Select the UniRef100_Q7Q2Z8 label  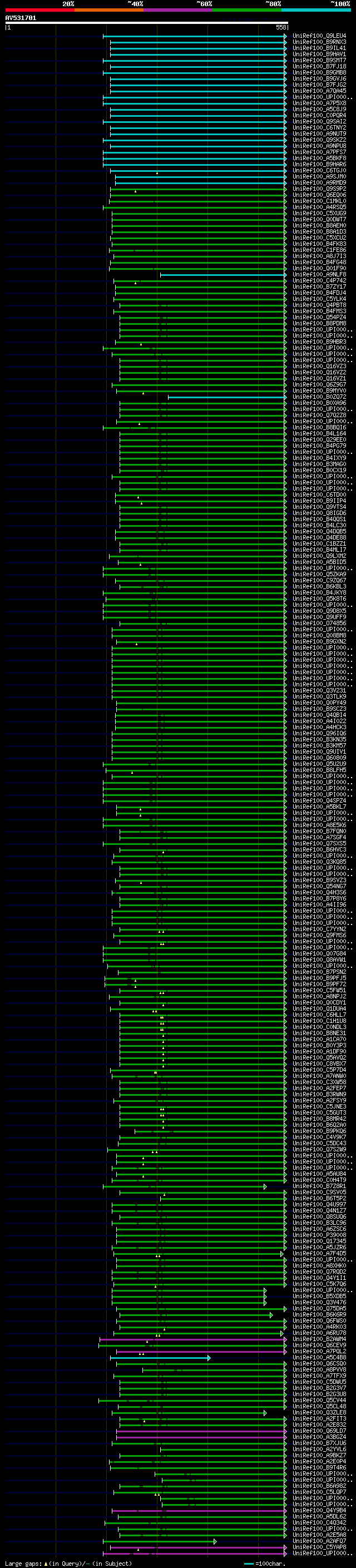[319, 415]
